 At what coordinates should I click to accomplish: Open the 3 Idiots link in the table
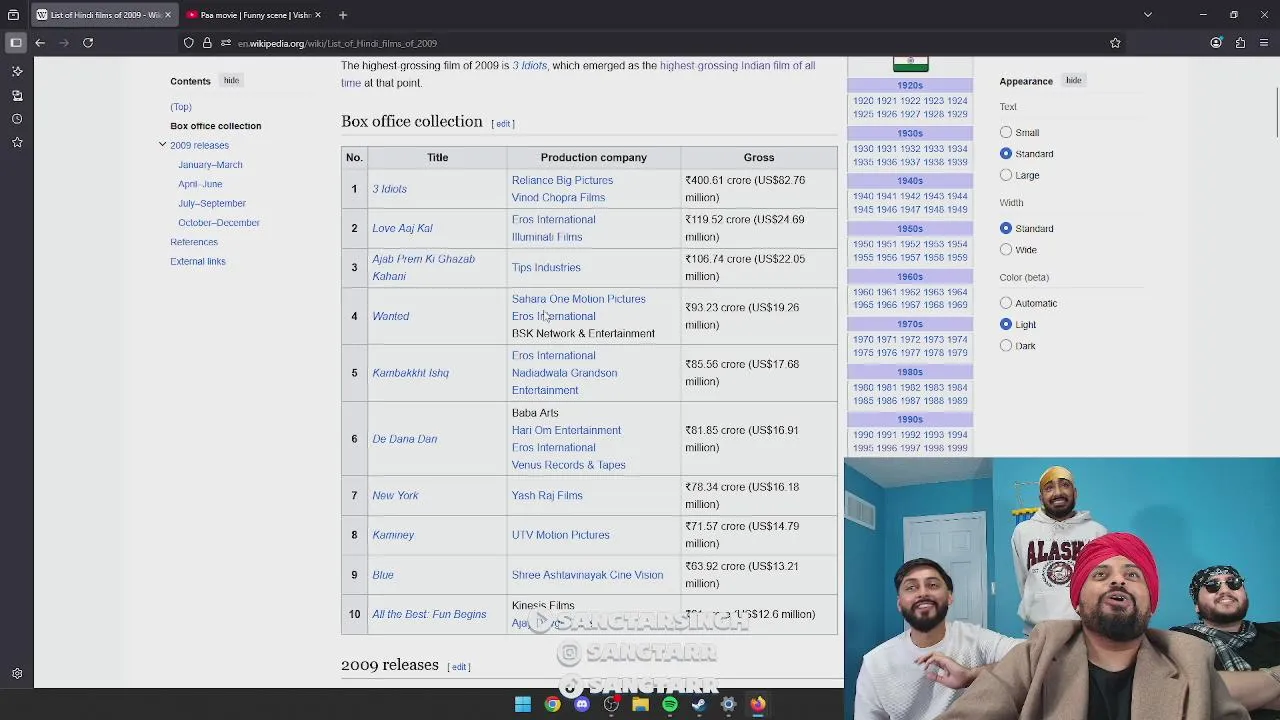pos(389,189)
